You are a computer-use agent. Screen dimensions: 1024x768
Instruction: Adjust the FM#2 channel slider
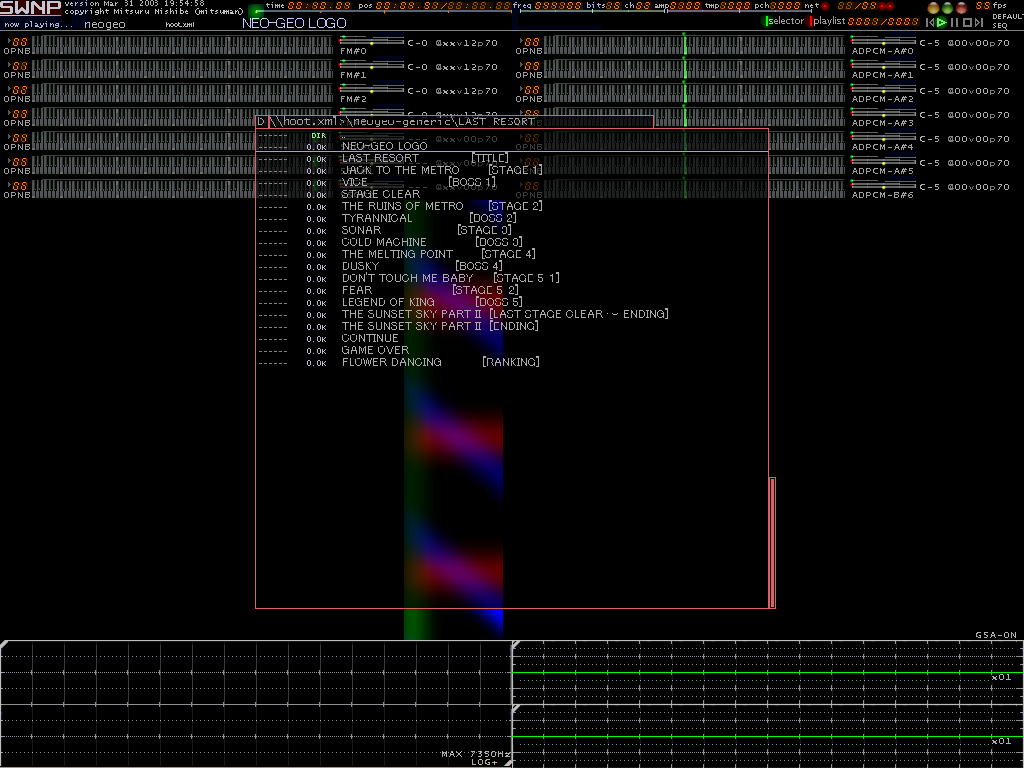click(372, 90)
